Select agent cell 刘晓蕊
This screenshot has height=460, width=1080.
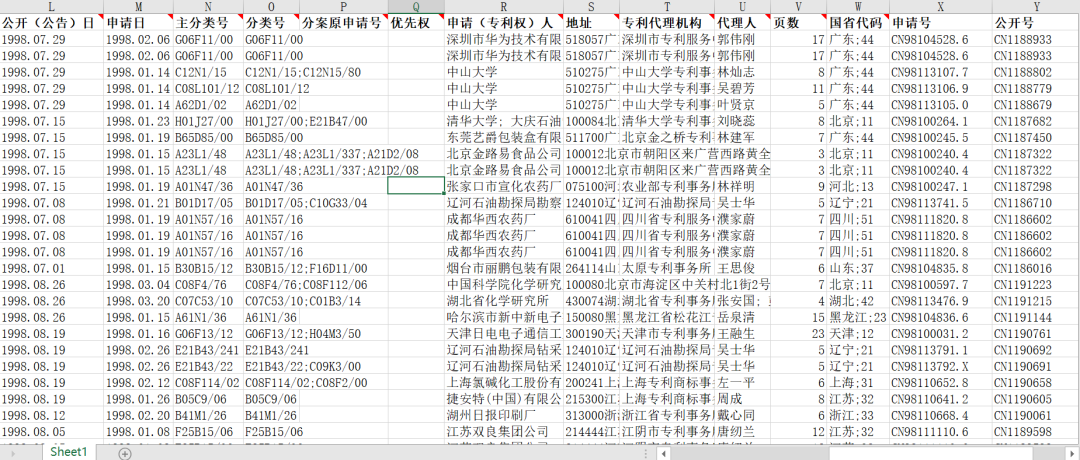pos(742,121)
